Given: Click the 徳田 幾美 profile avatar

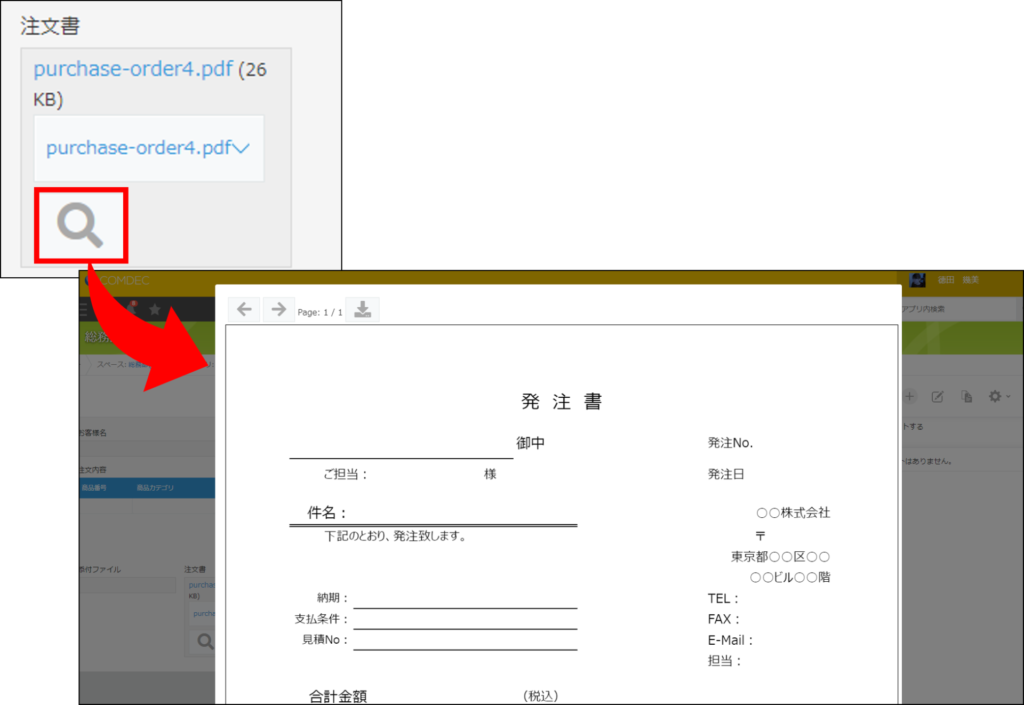Looking at the screenshot, I should (x=918, y=280).
